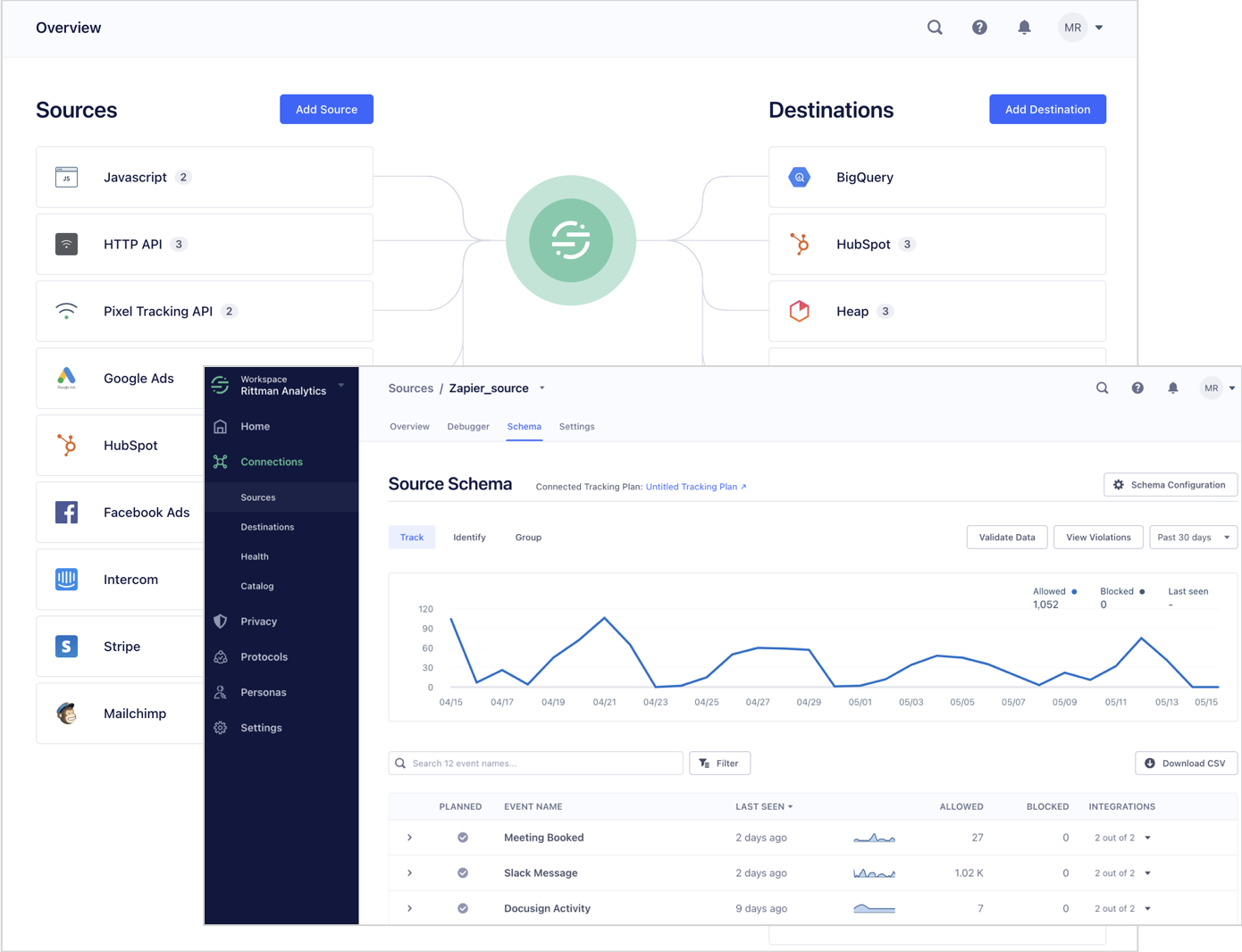Click the BigQuery destination icon
The width and height of the screenshot is (1242, 952).
[799, 178]
